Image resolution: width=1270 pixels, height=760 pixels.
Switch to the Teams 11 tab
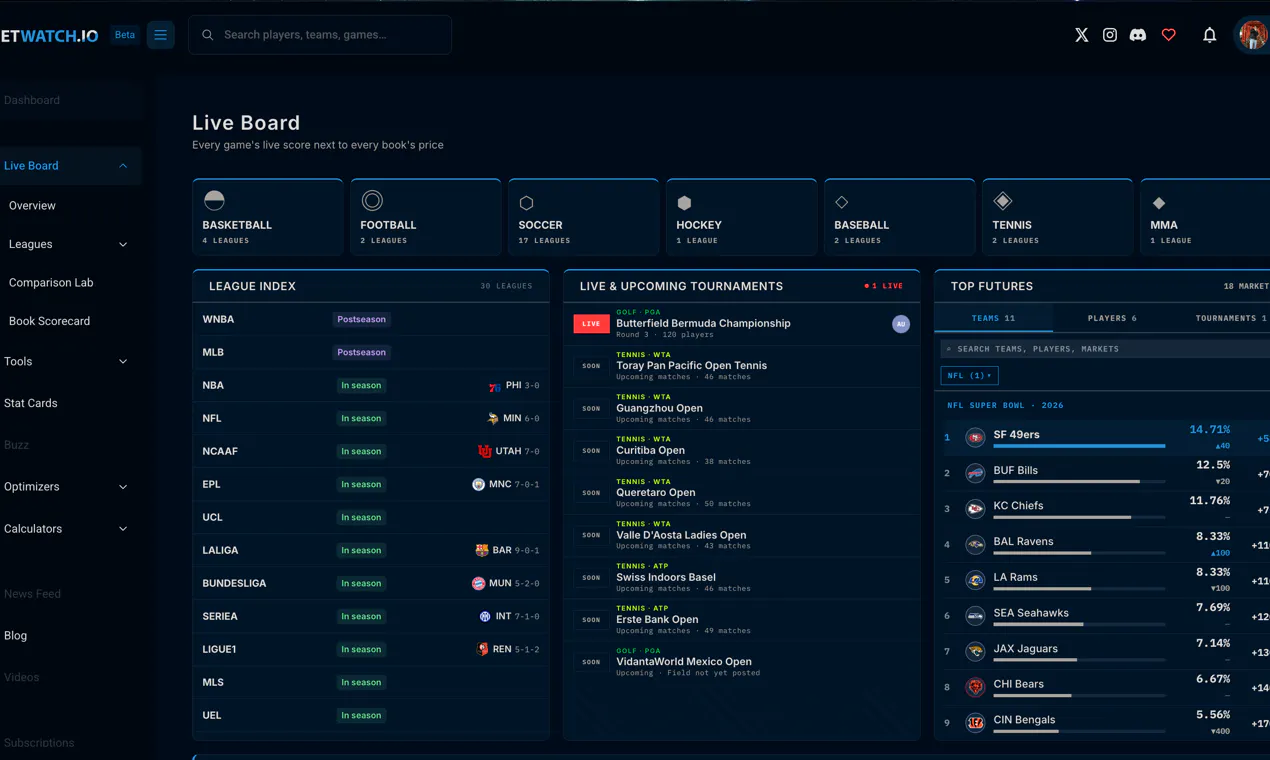click(993, 318)
